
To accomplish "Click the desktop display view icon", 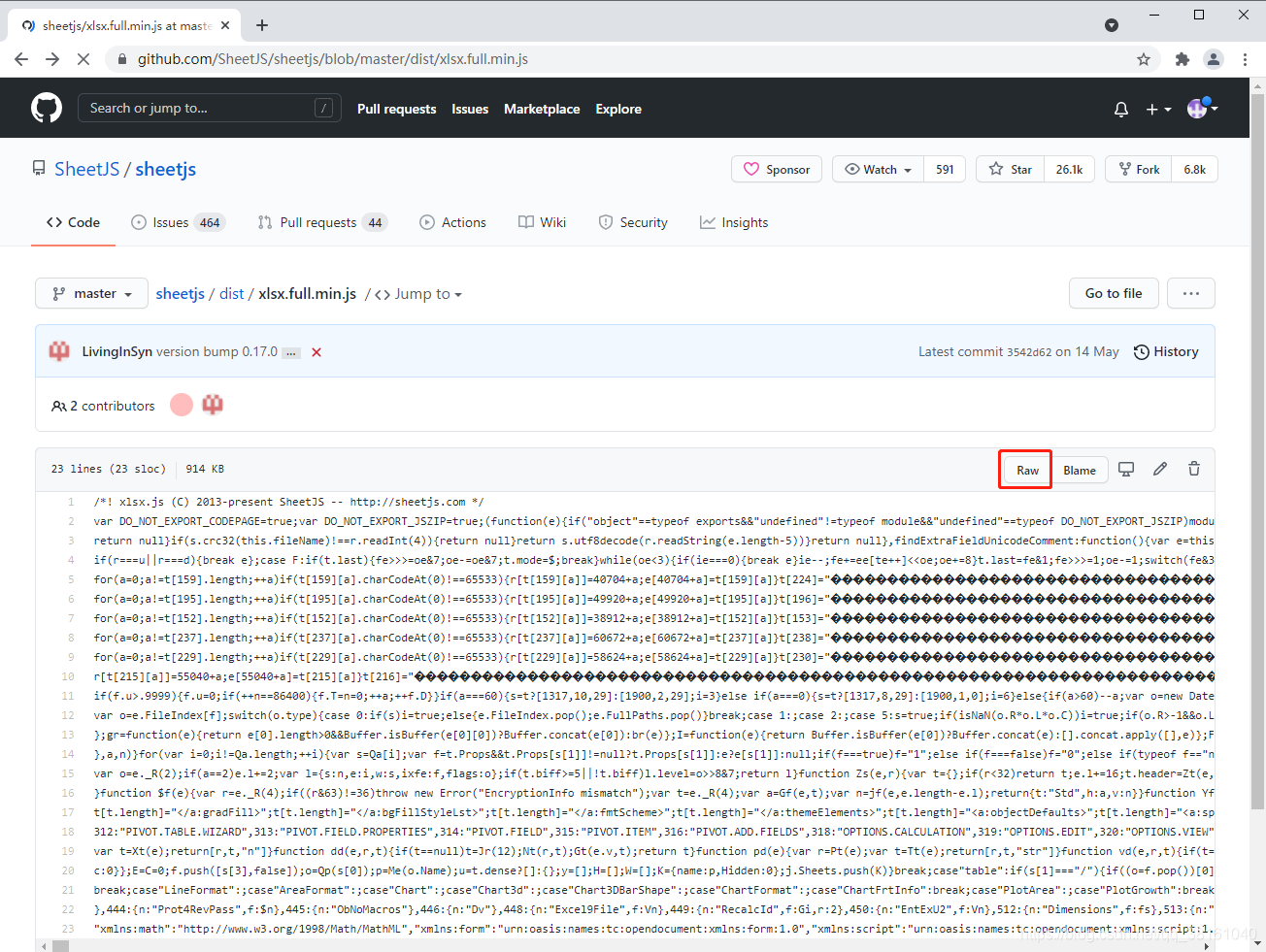I will tap(1126, 469).
